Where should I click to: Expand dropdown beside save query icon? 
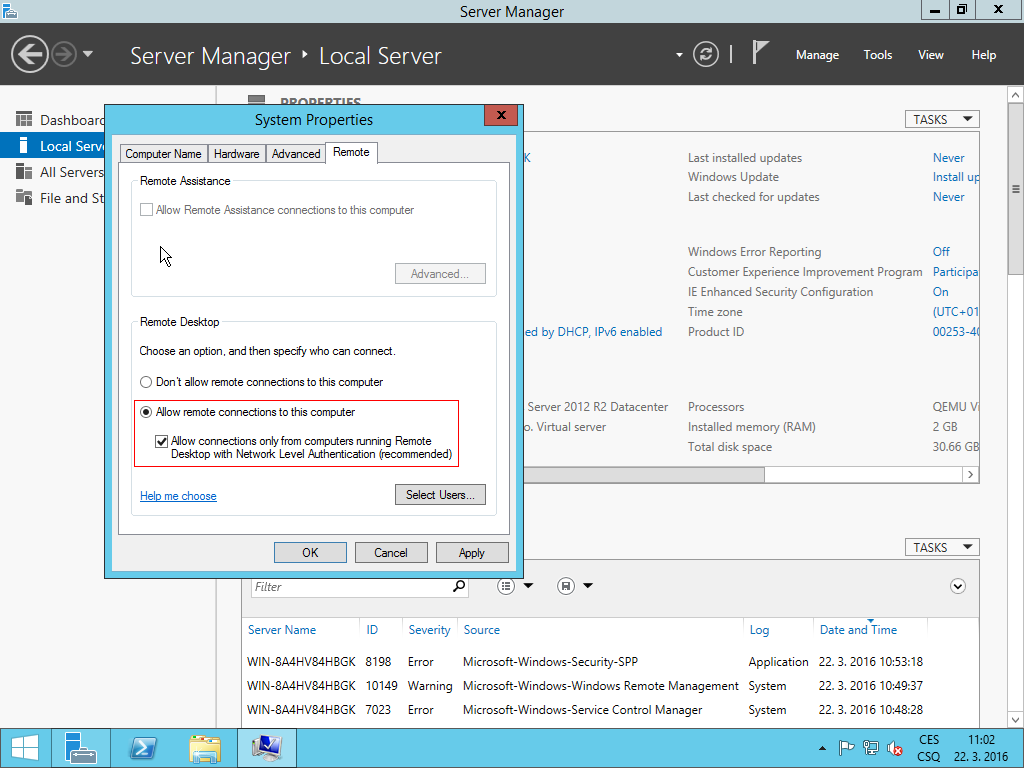coord(588,586)
